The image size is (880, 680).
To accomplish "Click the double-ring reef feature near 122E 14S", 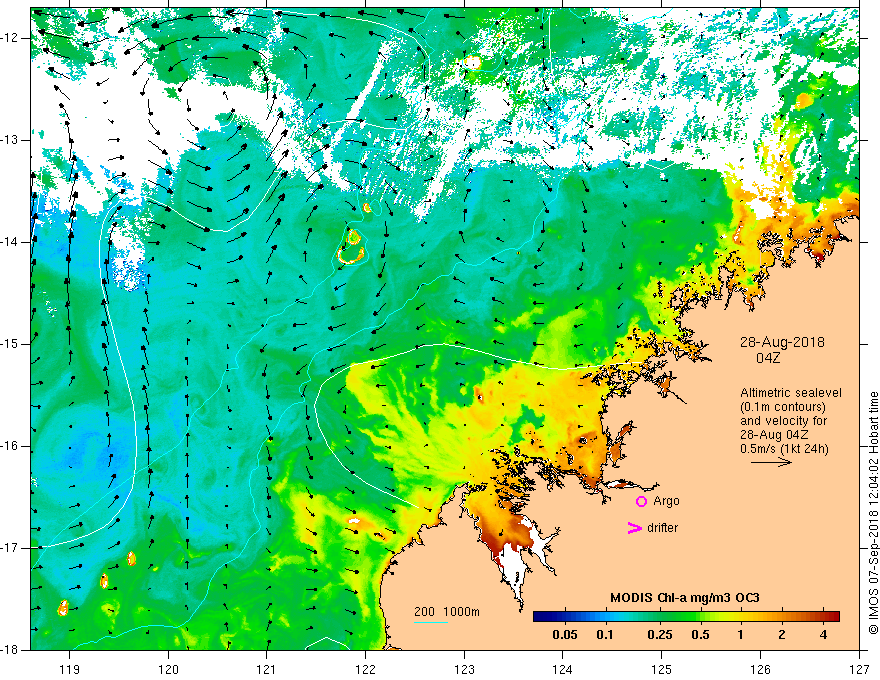I will click(352, 246).
